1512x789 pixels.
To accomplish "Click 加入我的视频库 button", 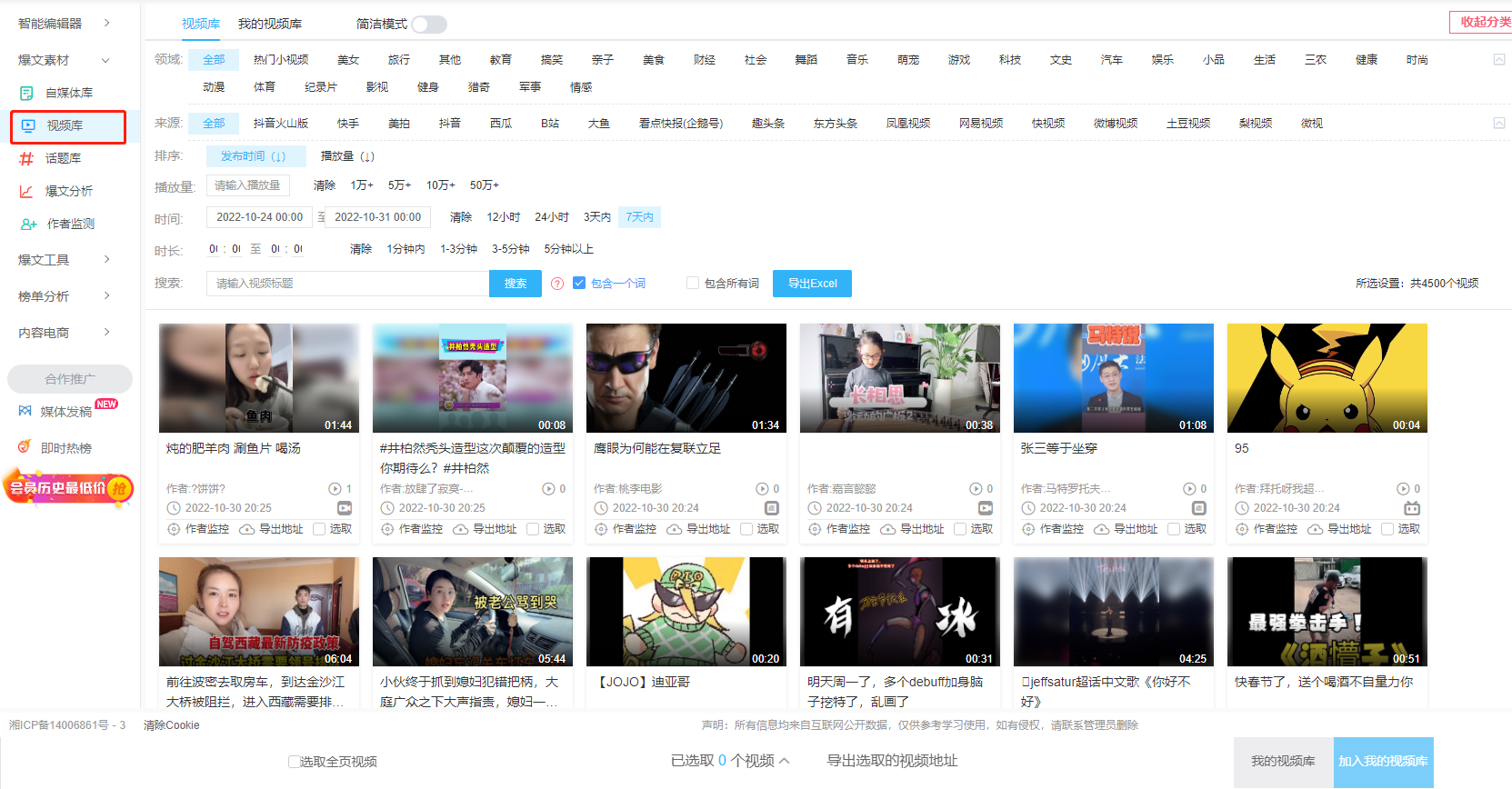I will (1383, 762).
